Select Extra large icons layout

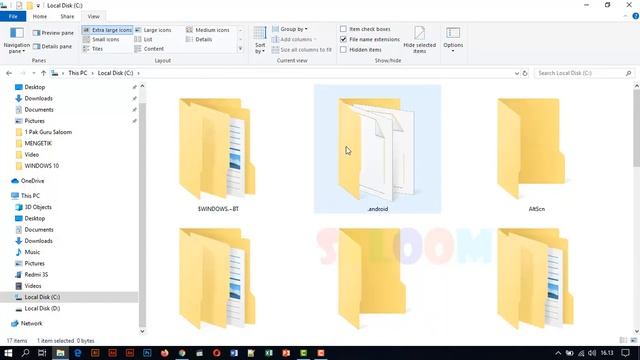107,30
